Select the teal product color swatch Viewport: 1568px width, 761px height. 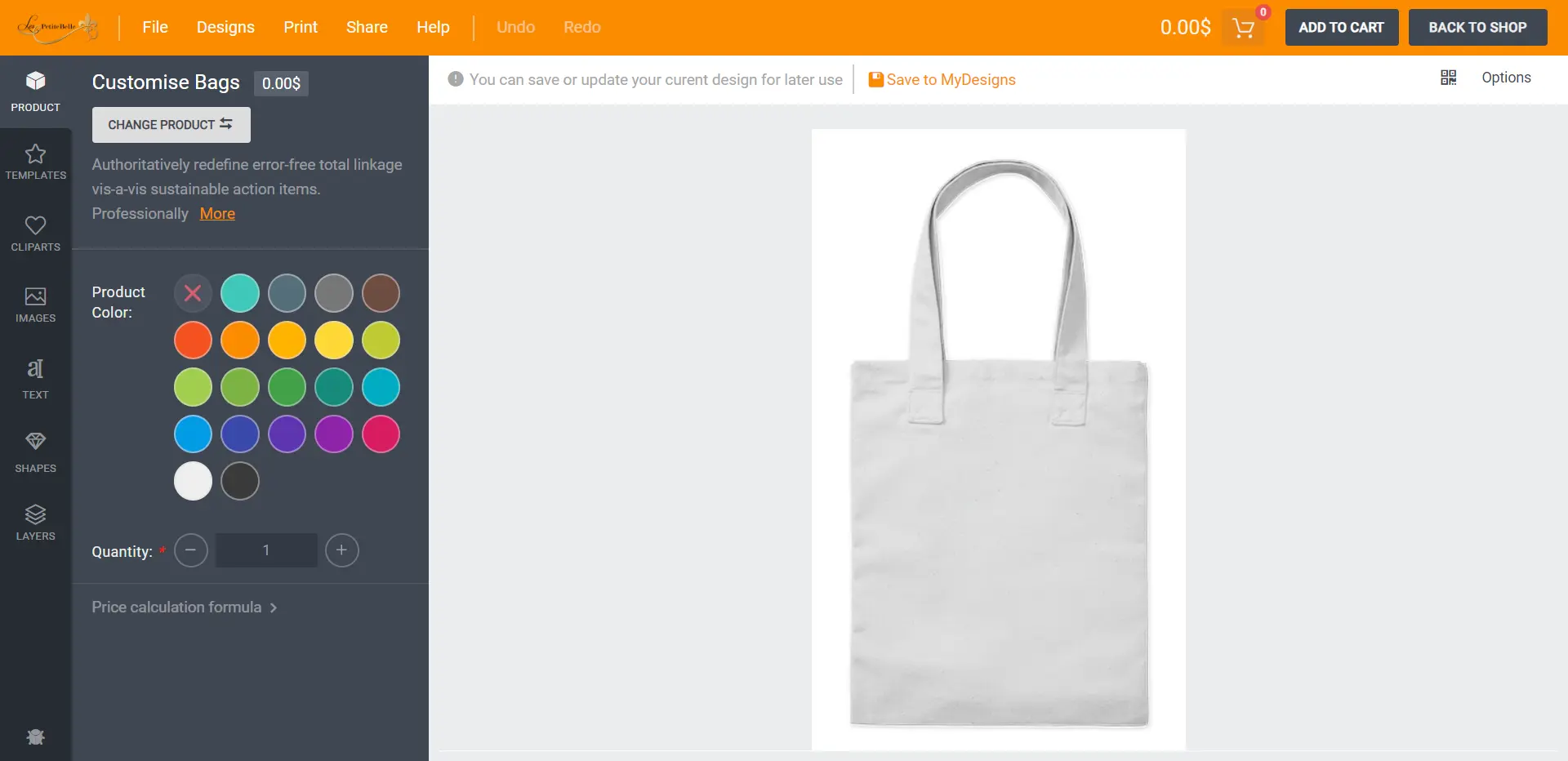click(239, 293)
